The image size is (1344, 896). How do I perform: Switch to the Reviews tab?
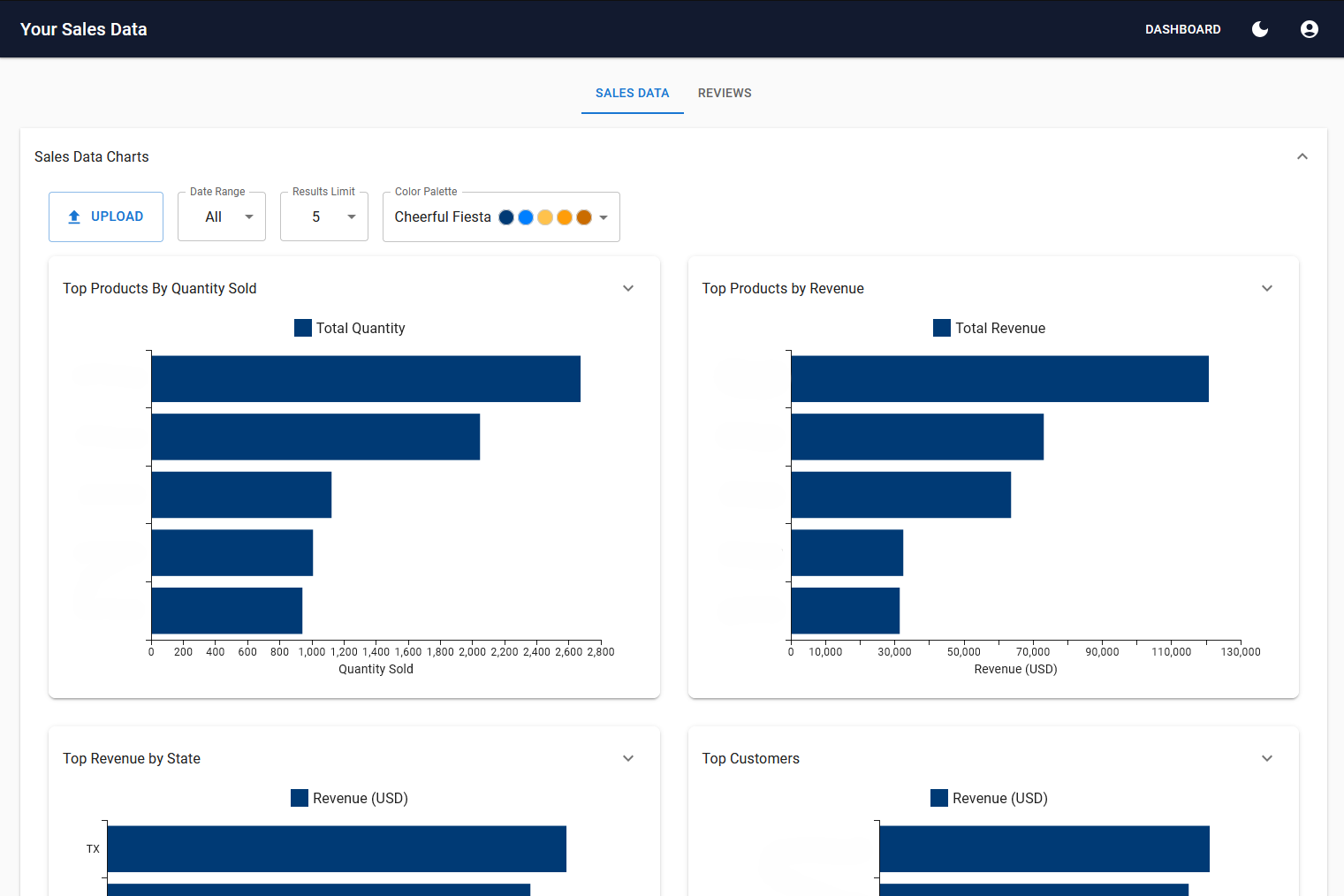coord(725,93)
